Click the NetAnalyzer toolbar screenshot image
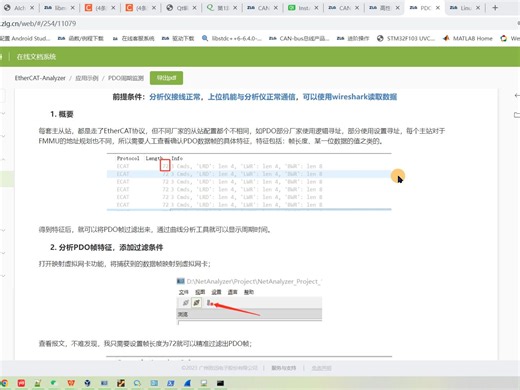The image size is (520, 390). (249, 300)
